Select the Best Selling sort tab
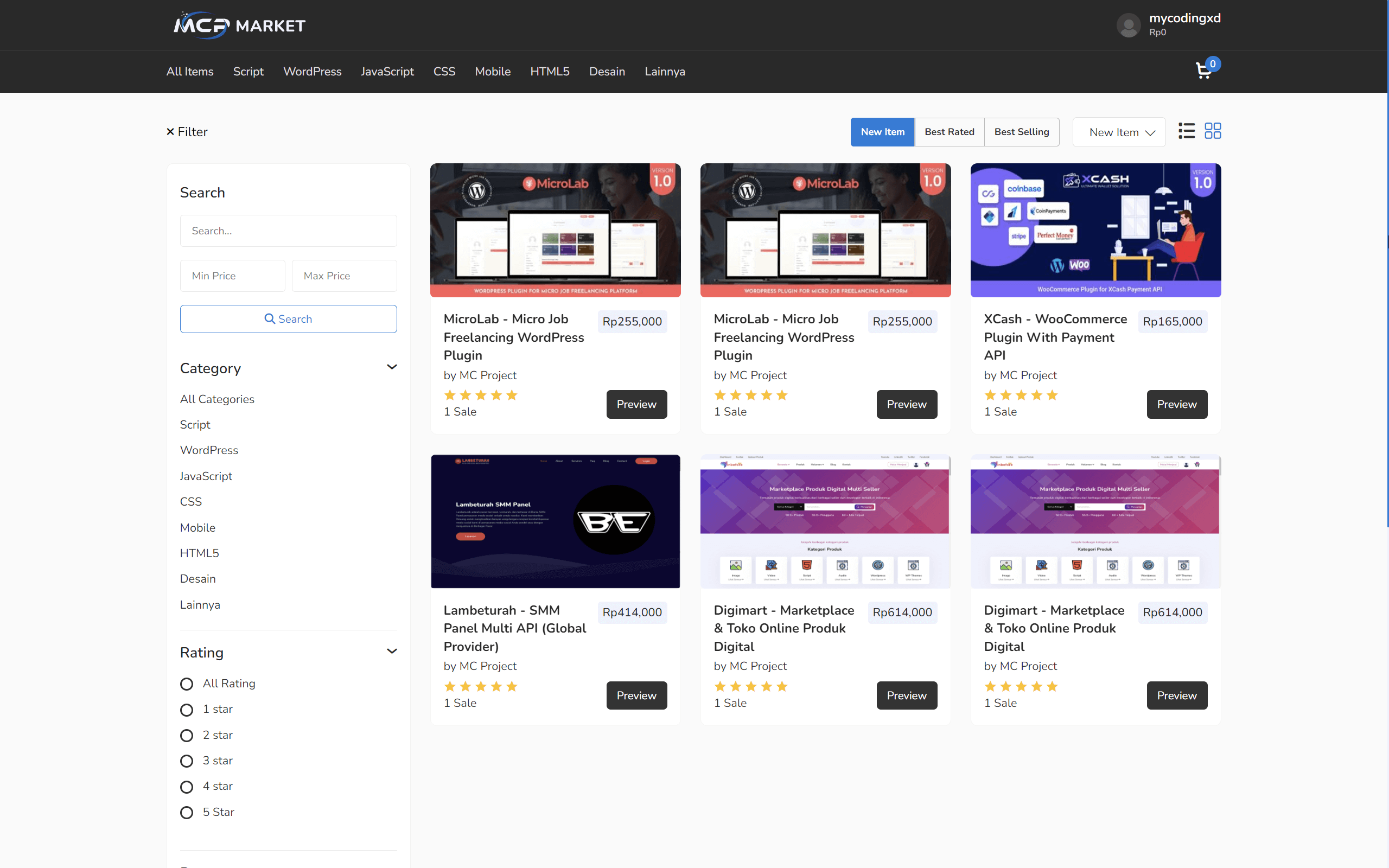The image size is (1389, 868). (1022, 132)
